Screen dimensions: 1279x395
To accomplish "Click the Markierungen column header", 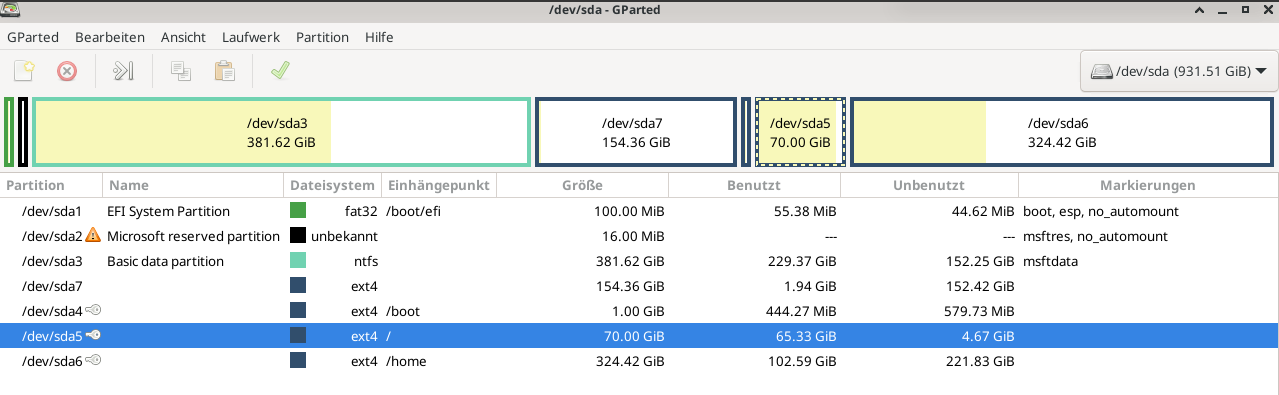I will (x=1148, y=185).
